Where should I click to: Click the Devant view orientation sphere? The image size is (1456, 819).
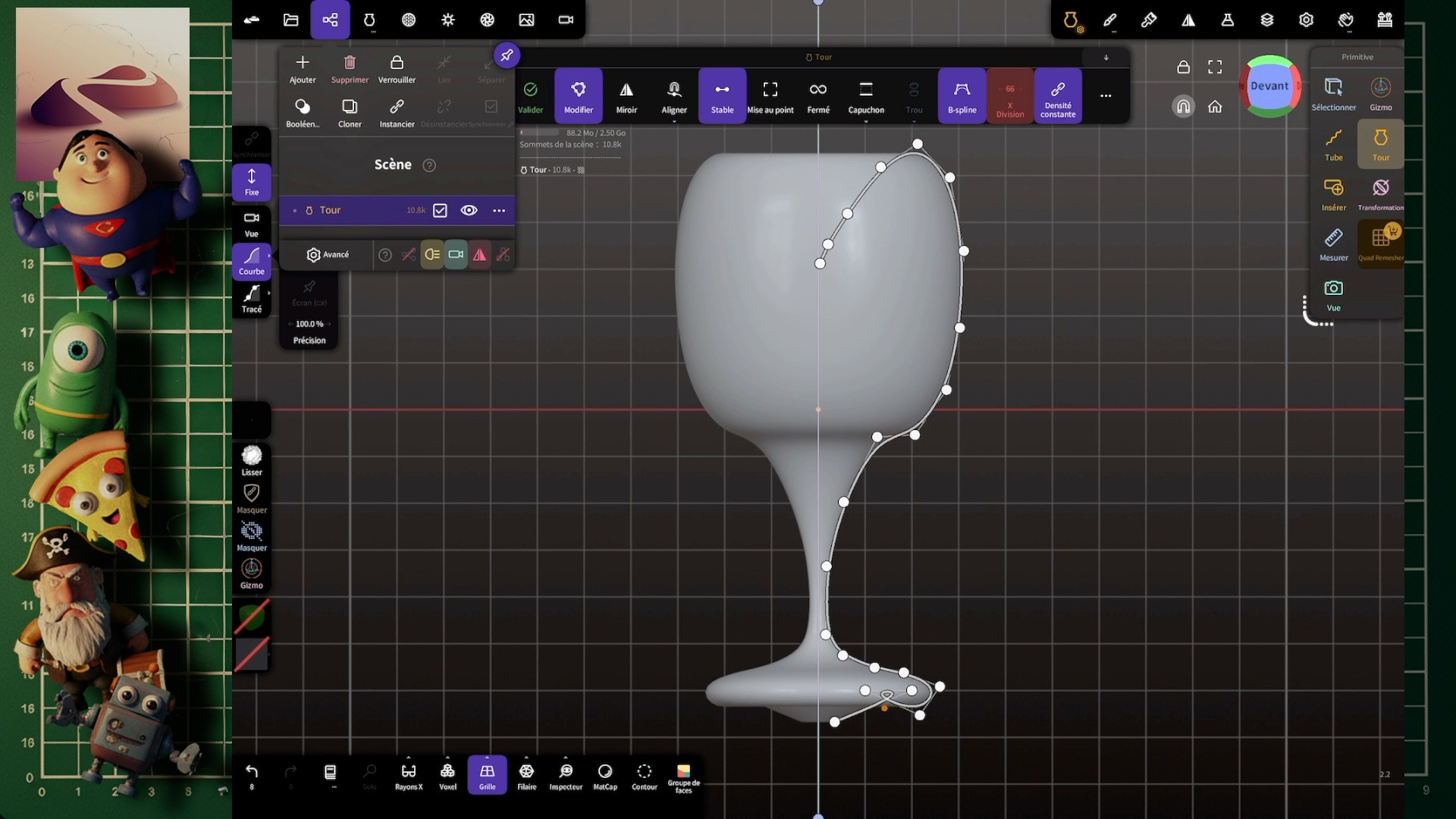pos(1270,86)
